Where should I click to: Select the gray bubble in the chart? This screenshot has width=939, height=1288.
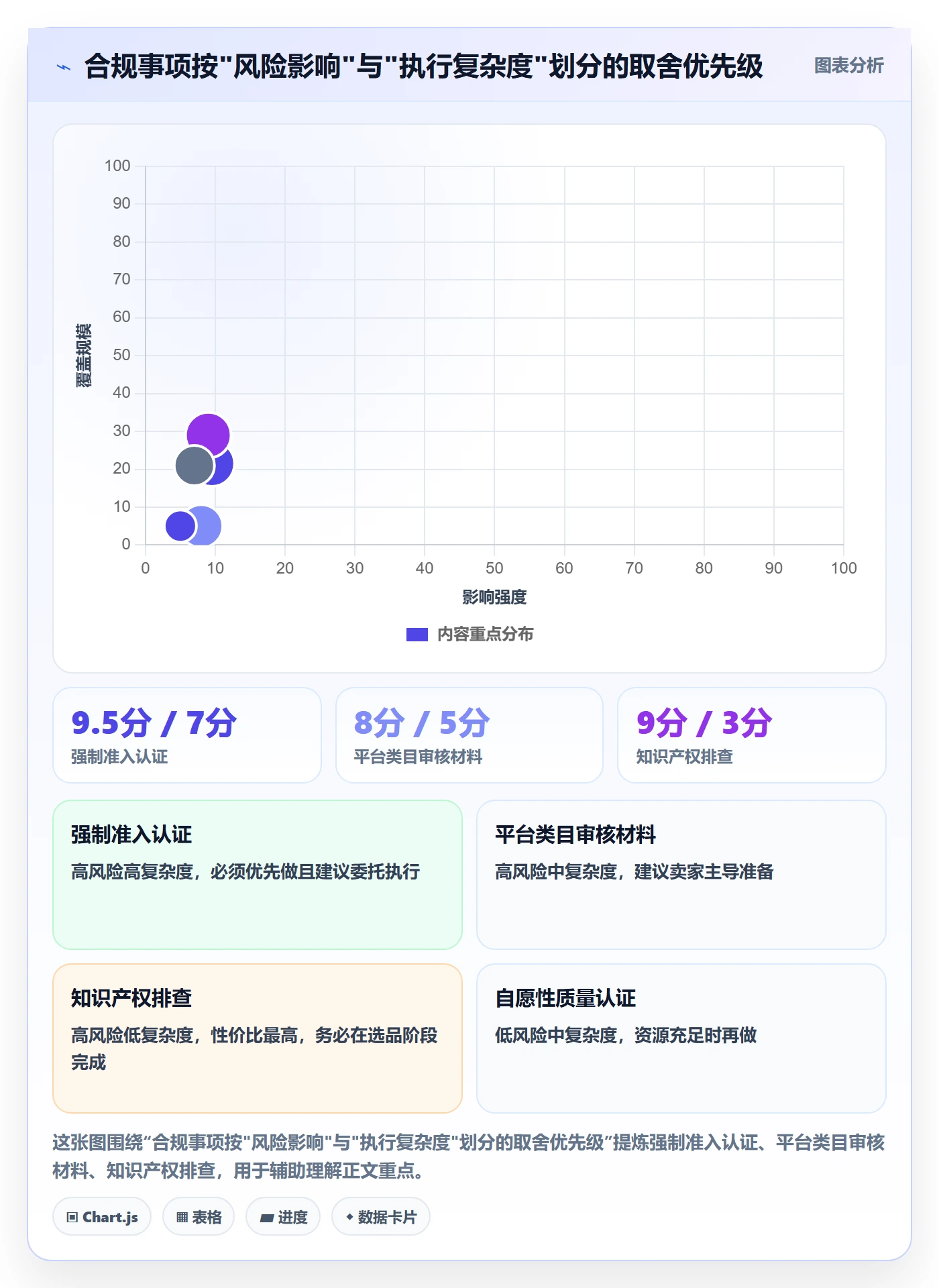coord(194,465)
